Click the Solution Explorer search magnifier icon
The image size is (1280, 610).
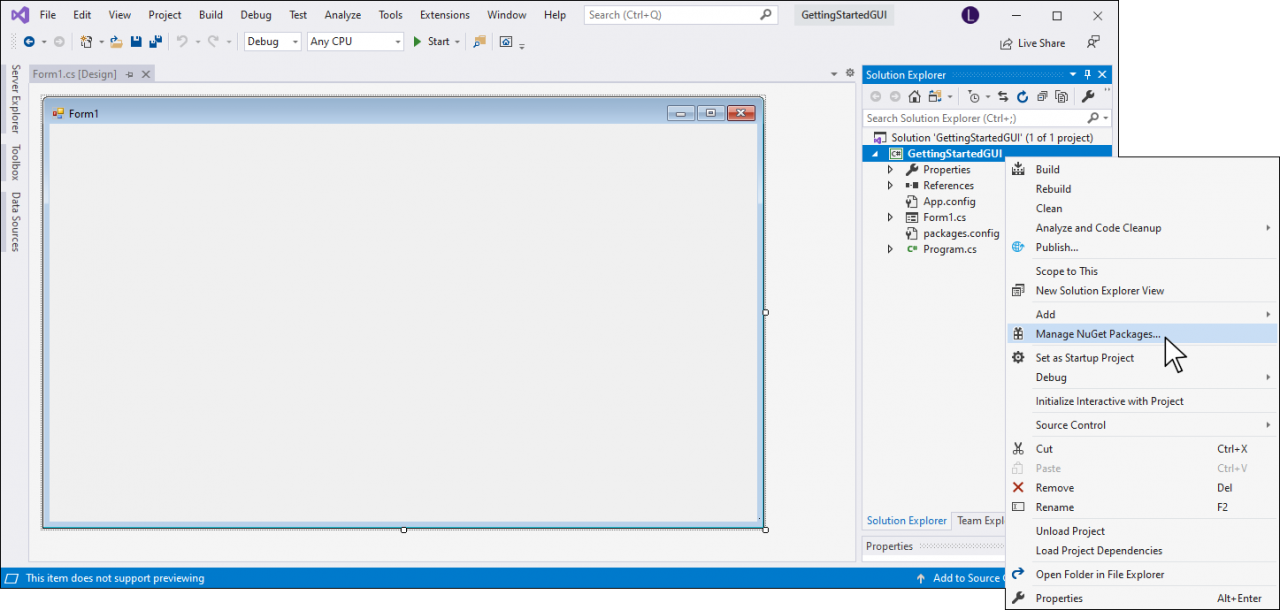pos(1093,118)
